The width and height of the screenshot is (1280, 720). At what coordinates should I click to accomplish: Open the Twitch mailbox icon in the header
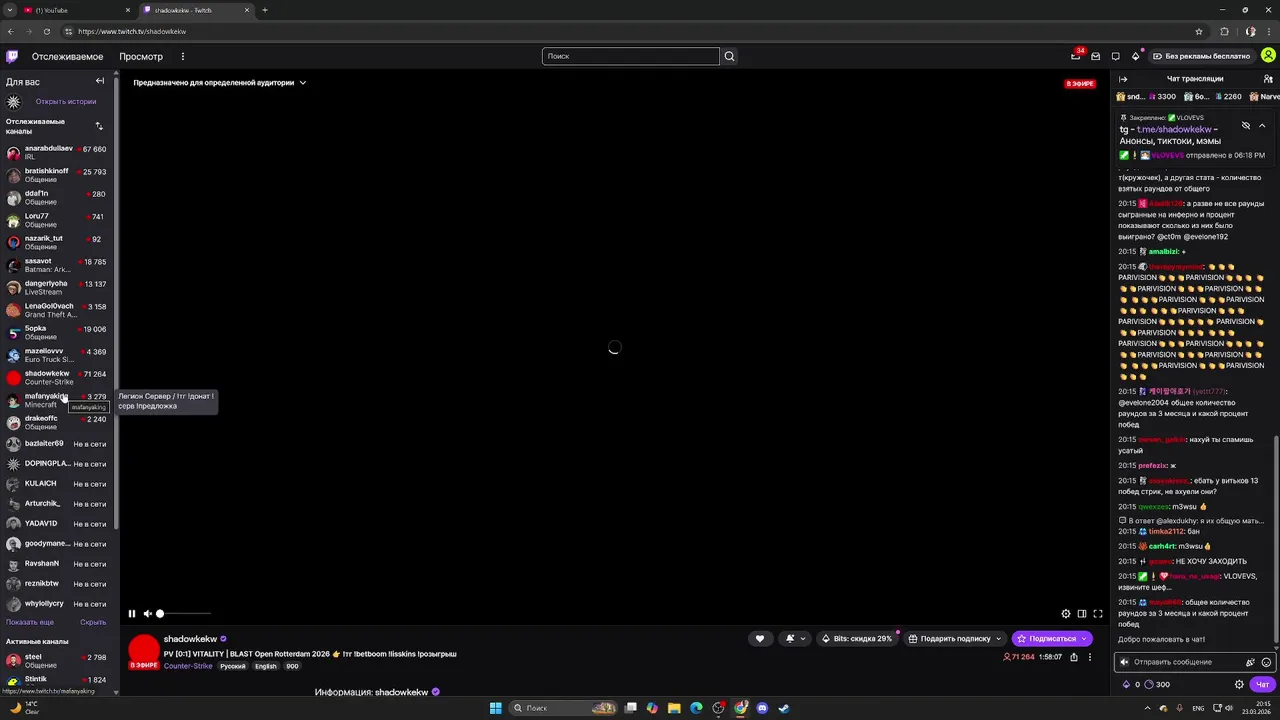click(x=1095, y=56)
